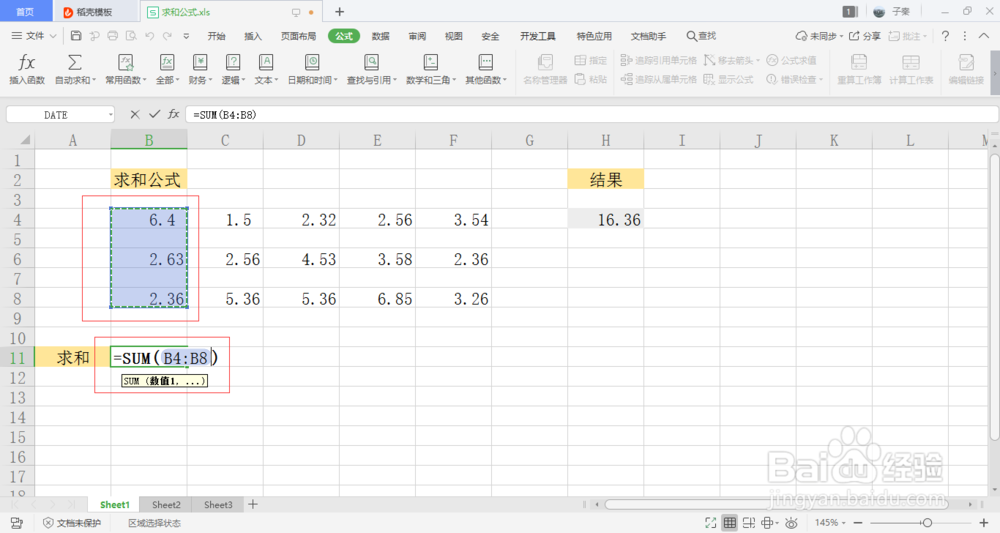The image size is (1000, 533).
Task: Click the 自动求和 sigma icon
Action: [75, 62]
